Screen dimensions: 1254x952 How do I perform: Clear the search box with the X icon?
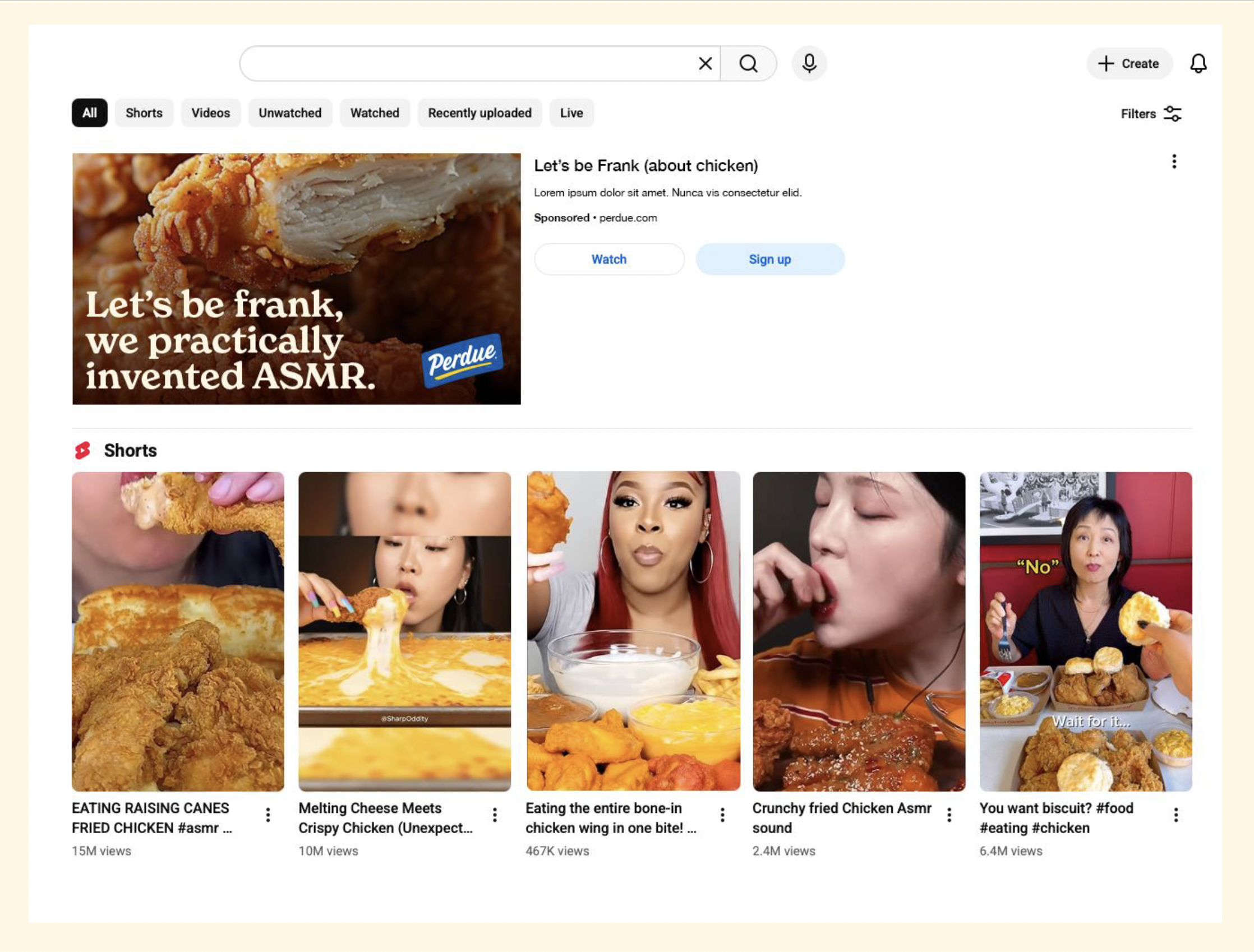tap(705, 63)
